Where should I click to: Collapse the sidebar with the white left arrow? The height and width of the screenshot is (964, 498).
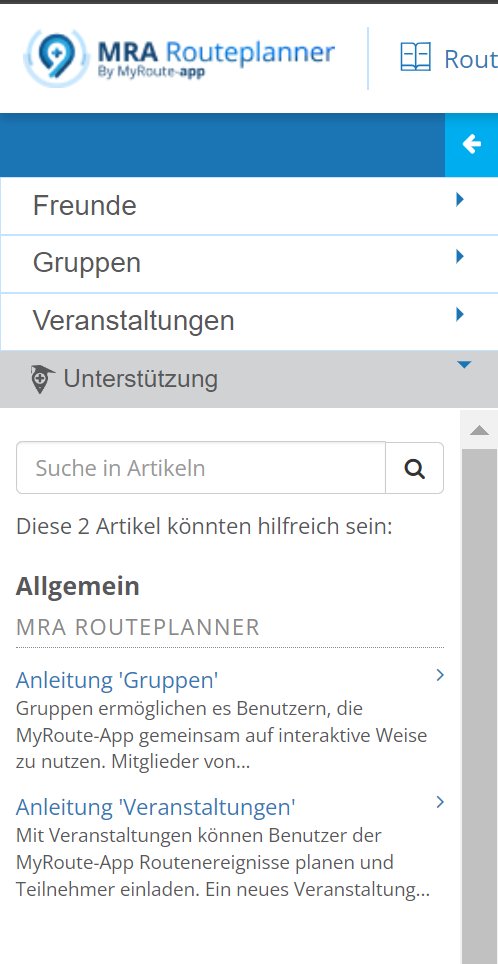pyautogui.click(x=472, y=144)
